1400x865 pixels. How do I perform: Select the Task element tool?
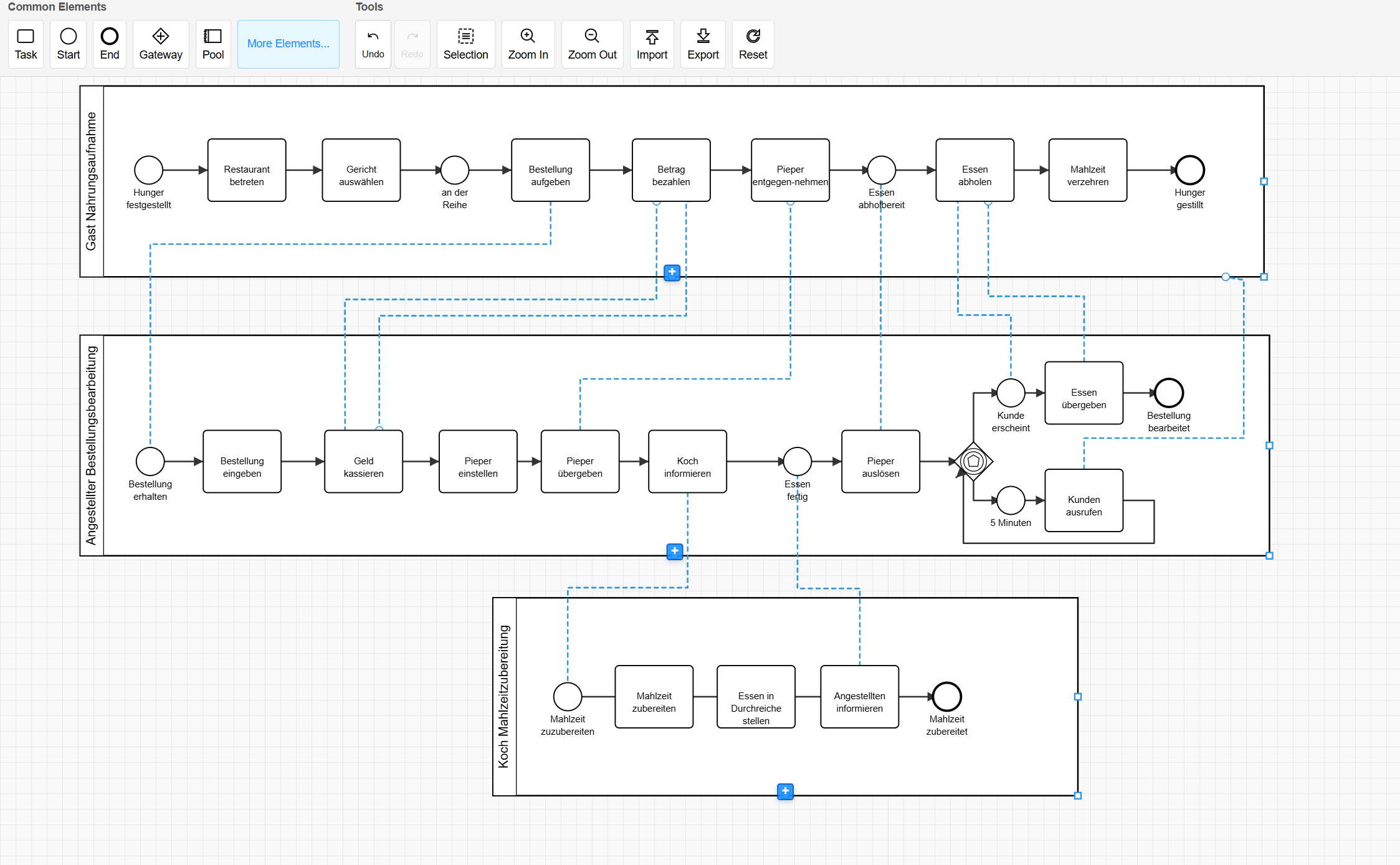(26, 44)
